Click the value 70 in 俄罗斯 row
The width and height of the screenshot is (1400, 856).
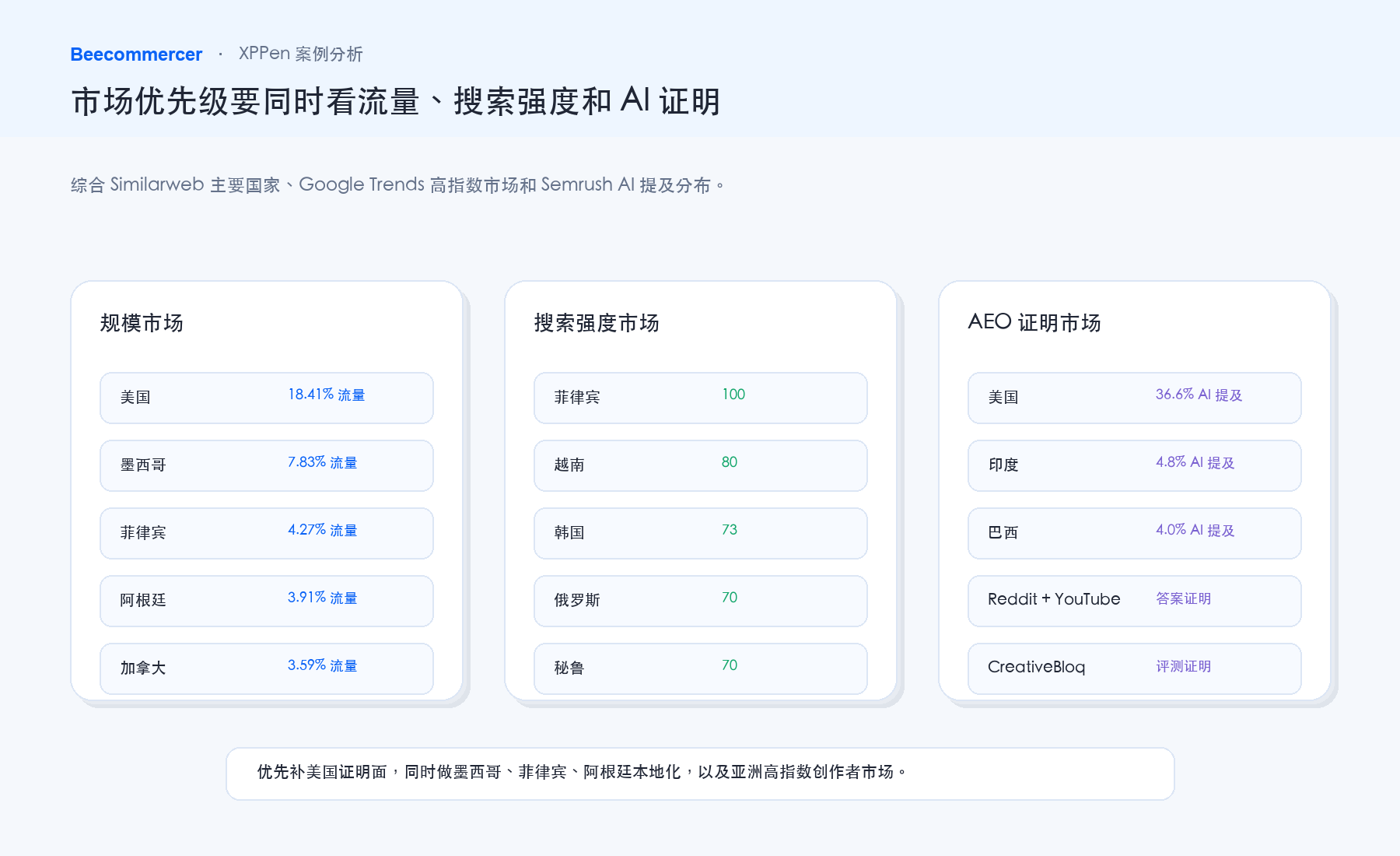point(730,598)
